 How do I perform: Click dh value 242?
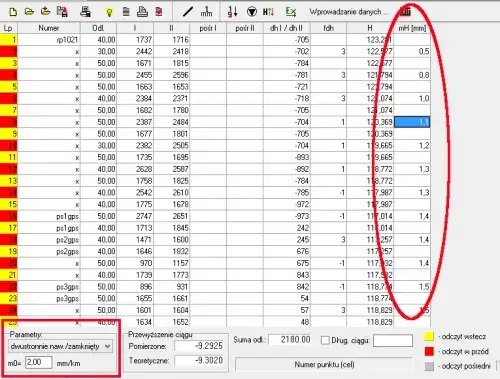(x=287, y=228)
